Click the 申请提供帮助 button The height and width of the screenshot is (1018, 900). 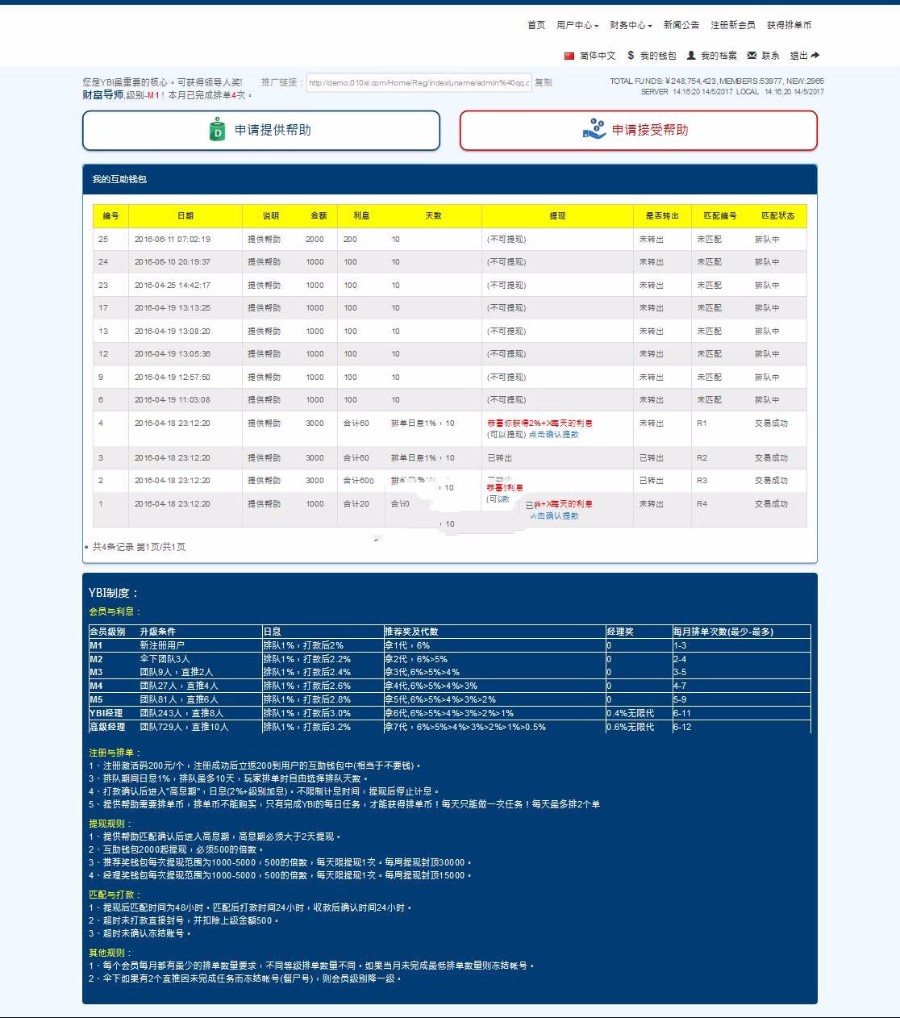(x=261, y=130)
